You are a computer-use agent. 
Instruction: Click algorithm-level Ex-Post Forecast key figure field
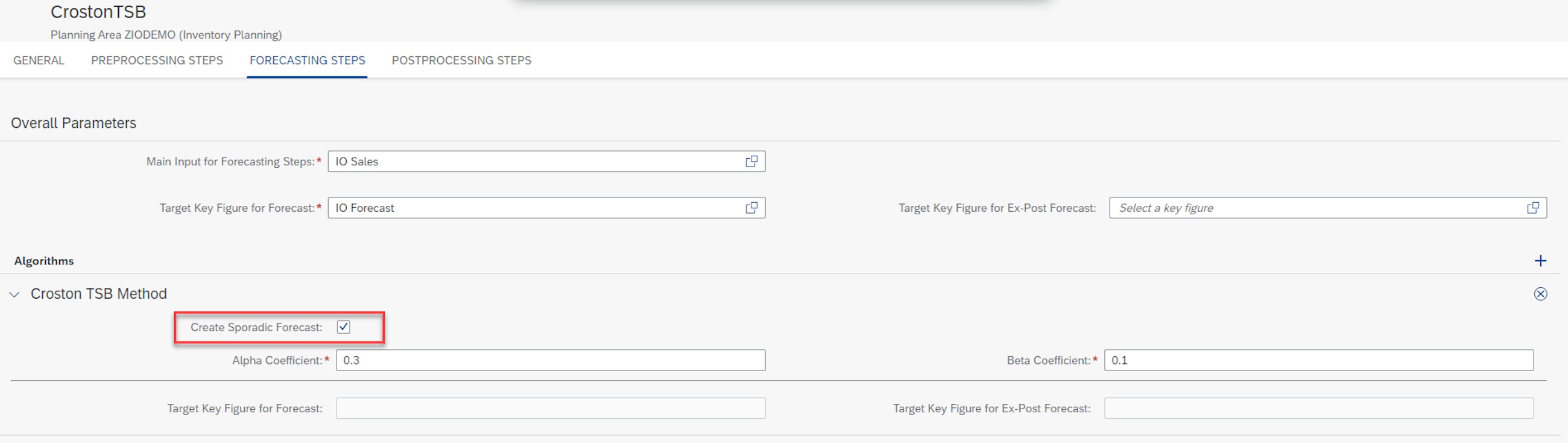[1318, 408]
